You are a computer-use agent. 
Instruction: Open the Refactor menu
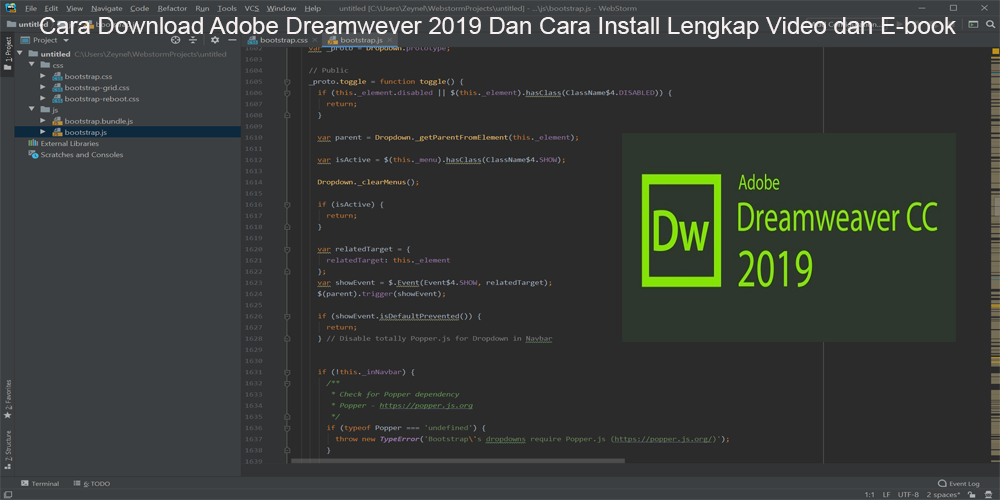click(x=172, y=8)
